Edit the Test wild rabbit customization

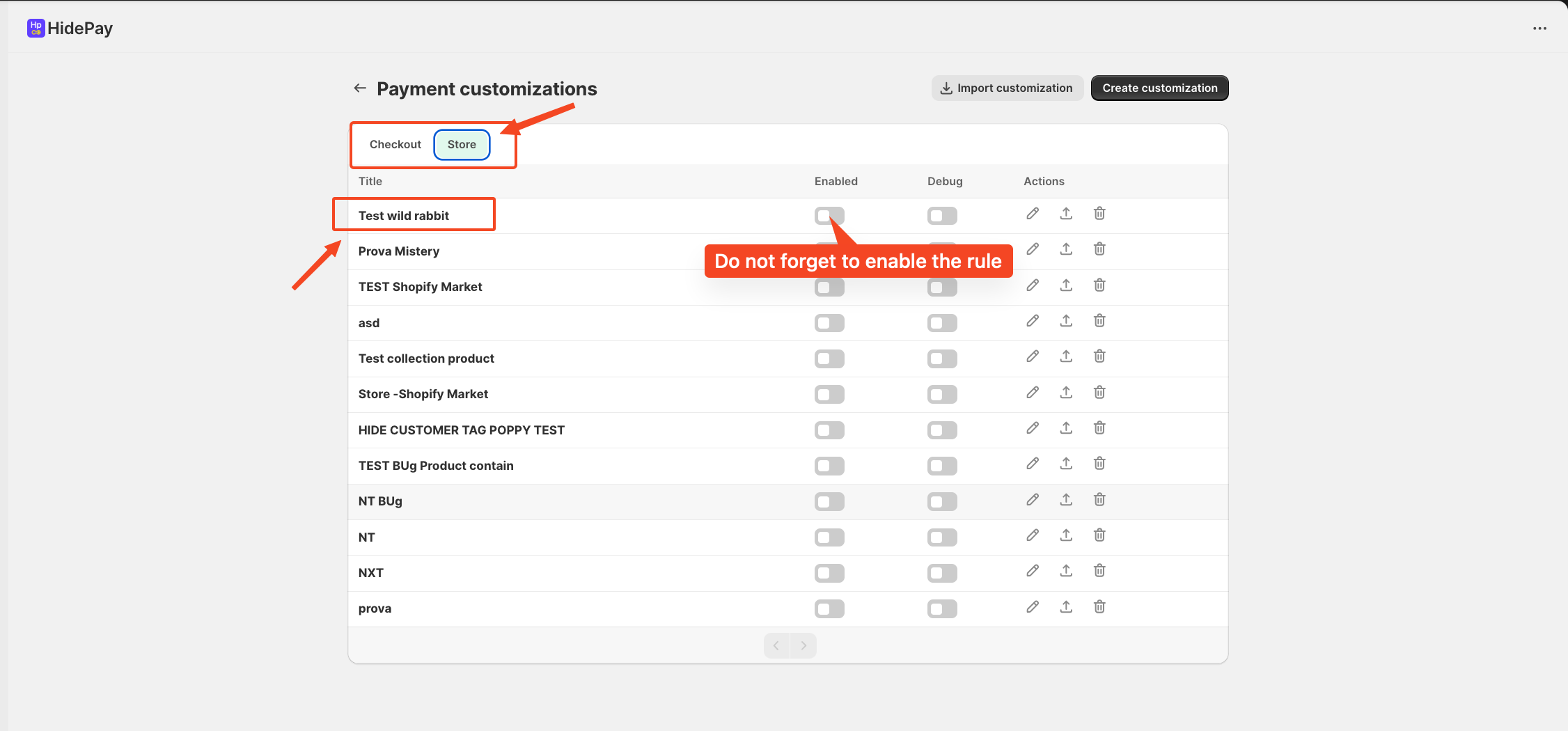(1033, 214)
